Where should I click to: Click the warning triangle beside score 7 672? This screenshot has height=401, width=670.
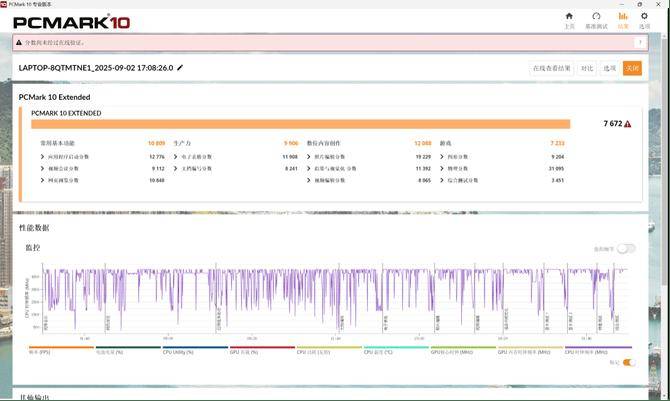pyautogui.click(x=628, y=124)
